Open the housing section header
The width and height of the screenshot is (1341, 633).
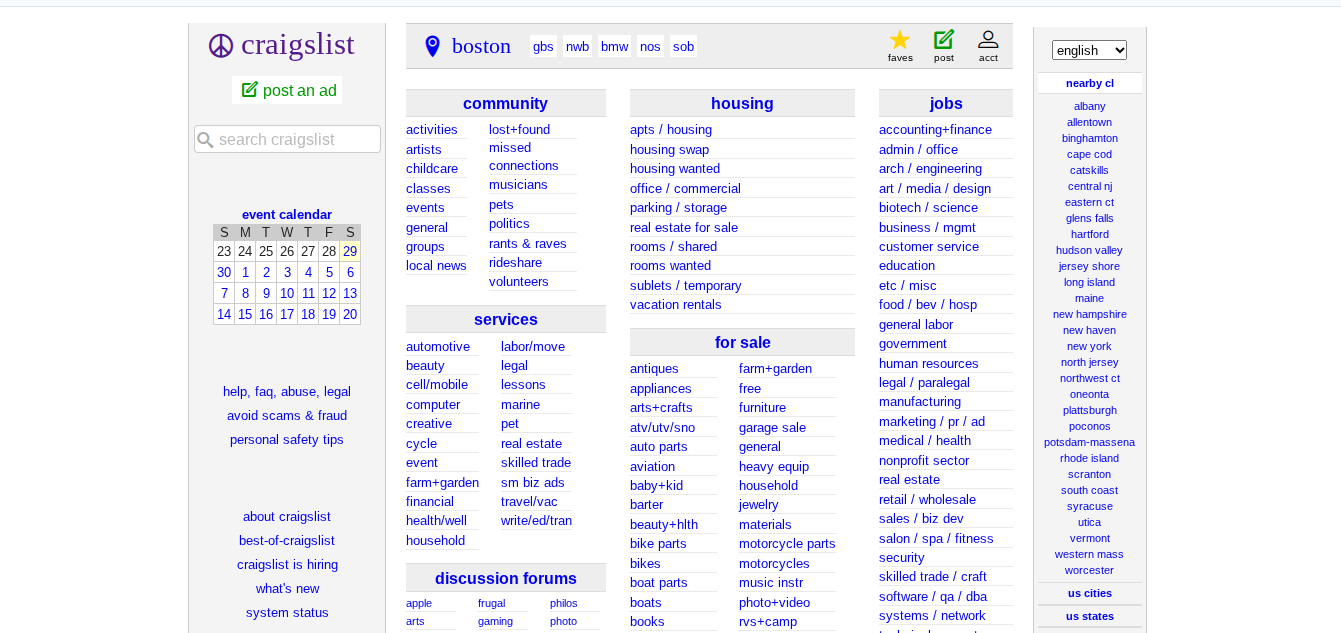(742, 103)
